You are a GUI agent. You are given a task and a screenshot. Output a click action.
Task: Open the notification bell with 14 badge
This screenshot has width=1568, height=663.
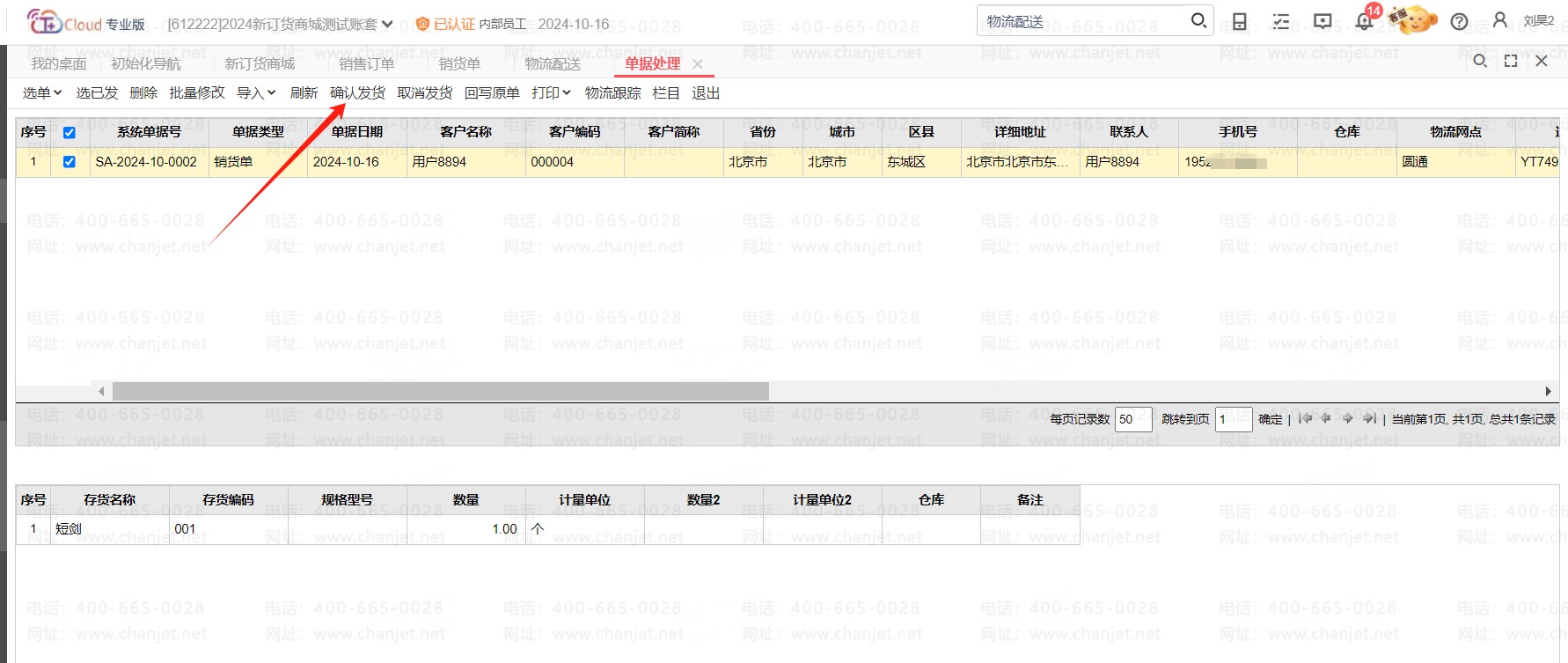point(1365,20)
